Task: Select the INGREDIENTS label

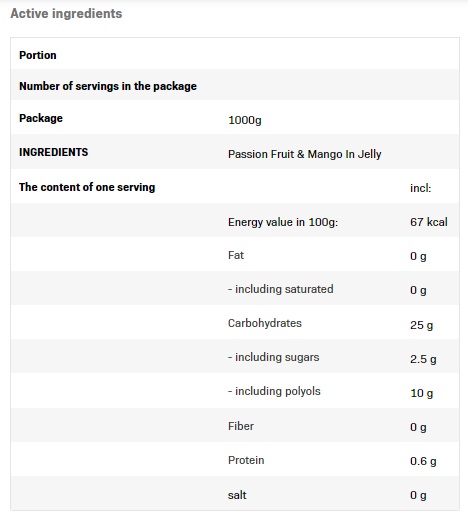Action: pyautogui.click(x=54, y=152)
